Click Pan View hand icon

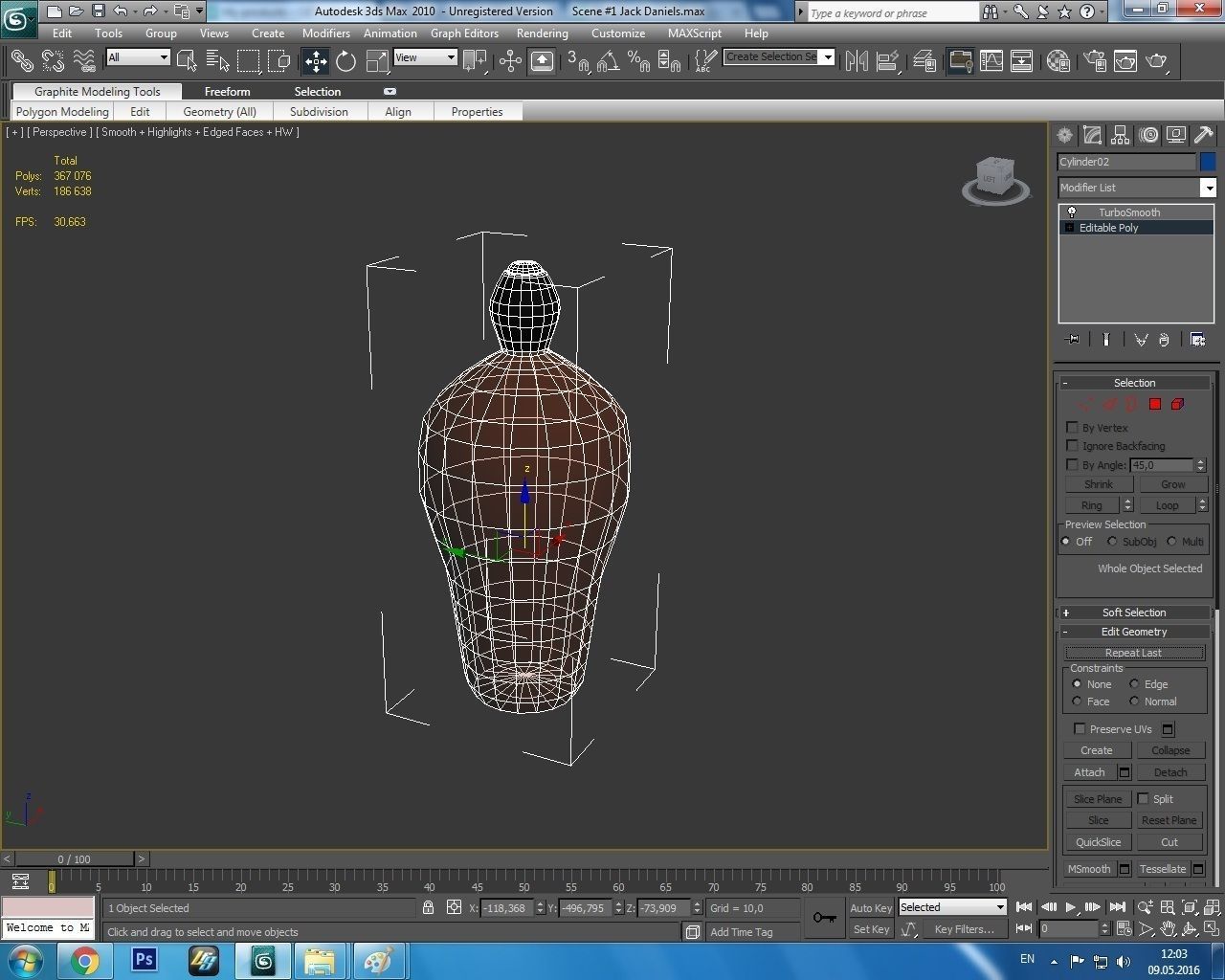pyautogui.click(x=1168, y=928)
